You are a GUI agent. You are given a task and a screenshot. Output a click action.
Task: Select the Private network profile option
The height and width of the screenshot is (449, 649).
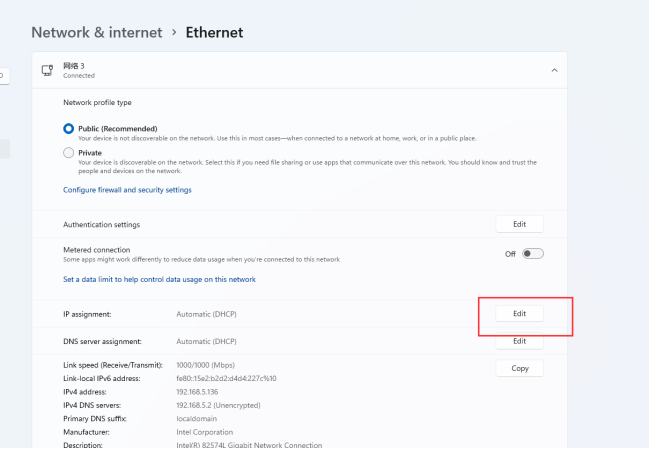(69, 153)
